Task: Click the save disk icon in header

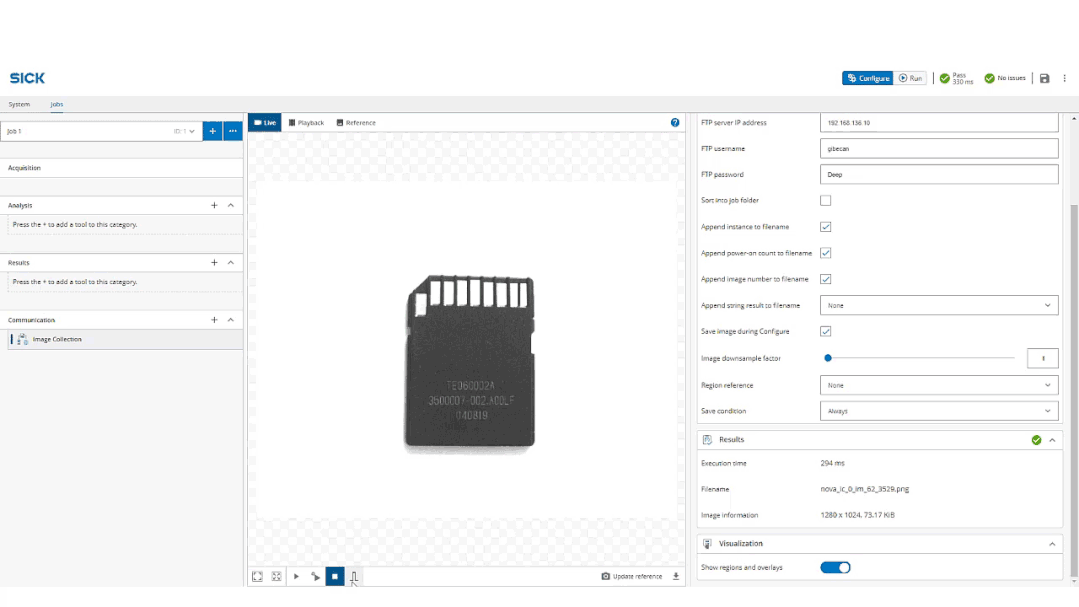Action: (1044, 78)
